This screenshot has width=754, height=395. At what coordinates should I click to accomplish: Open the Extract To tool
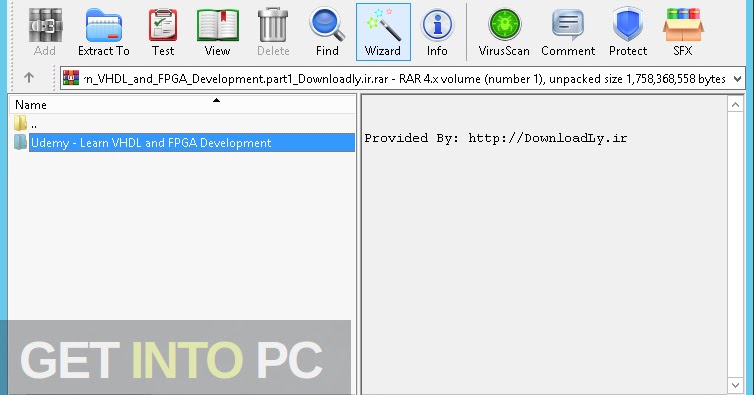103,32
